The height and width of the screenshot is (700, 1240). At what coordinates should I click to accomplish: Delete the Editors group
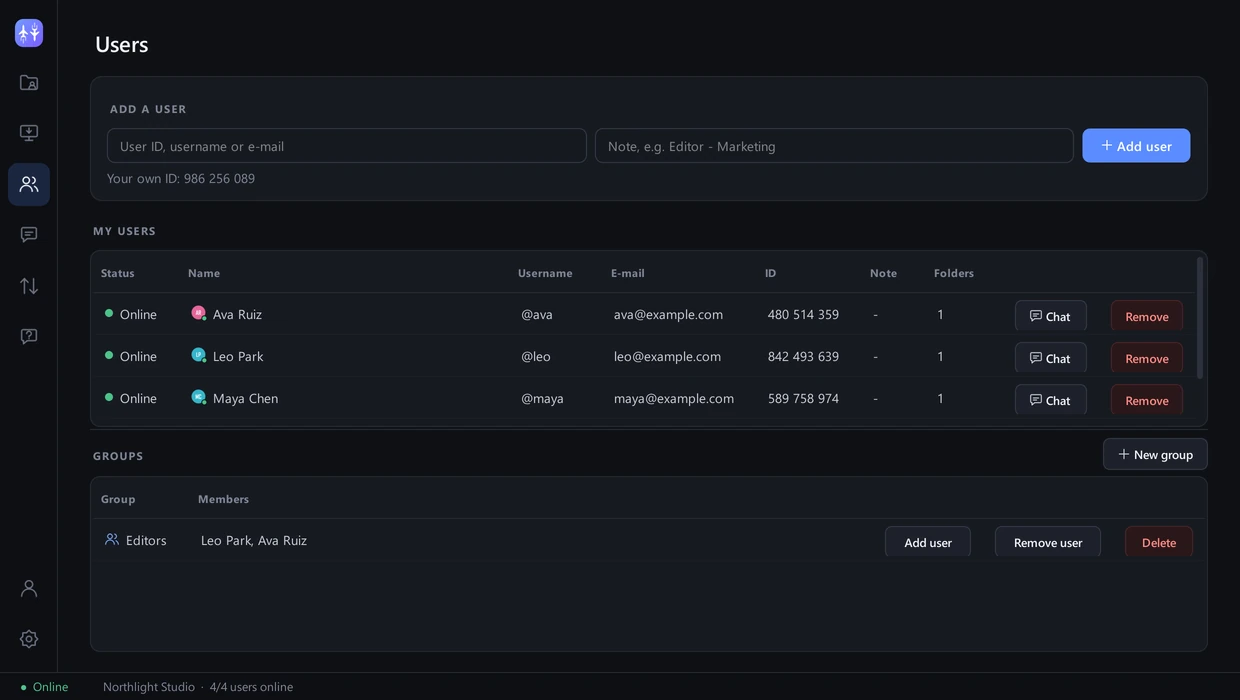1159,542
